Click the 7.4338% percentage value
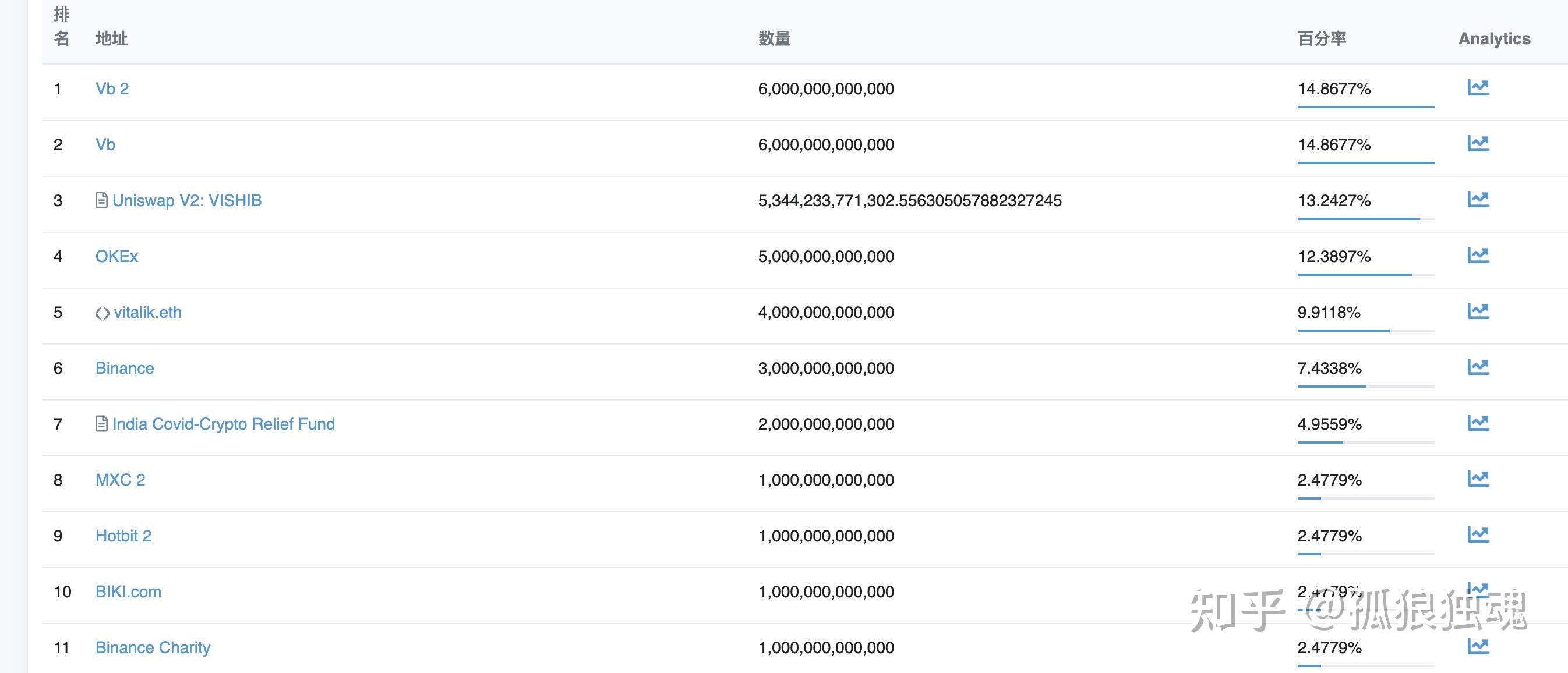1568x673 pixels. pyautogui.click(x=1329, y=369)
